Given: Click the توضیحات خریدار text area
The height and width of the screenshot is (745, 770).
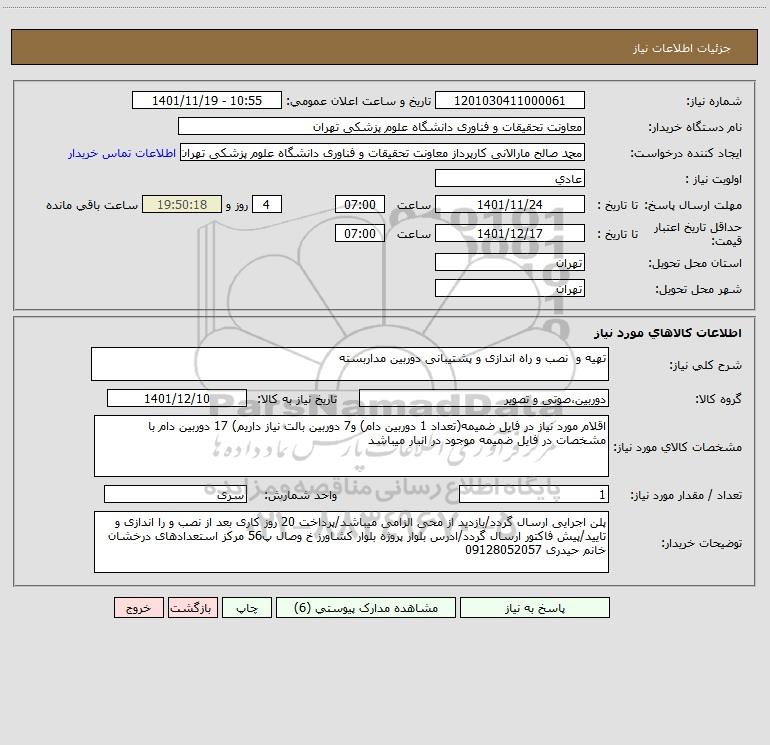Looking at the screenshot, I should (351, 542).
